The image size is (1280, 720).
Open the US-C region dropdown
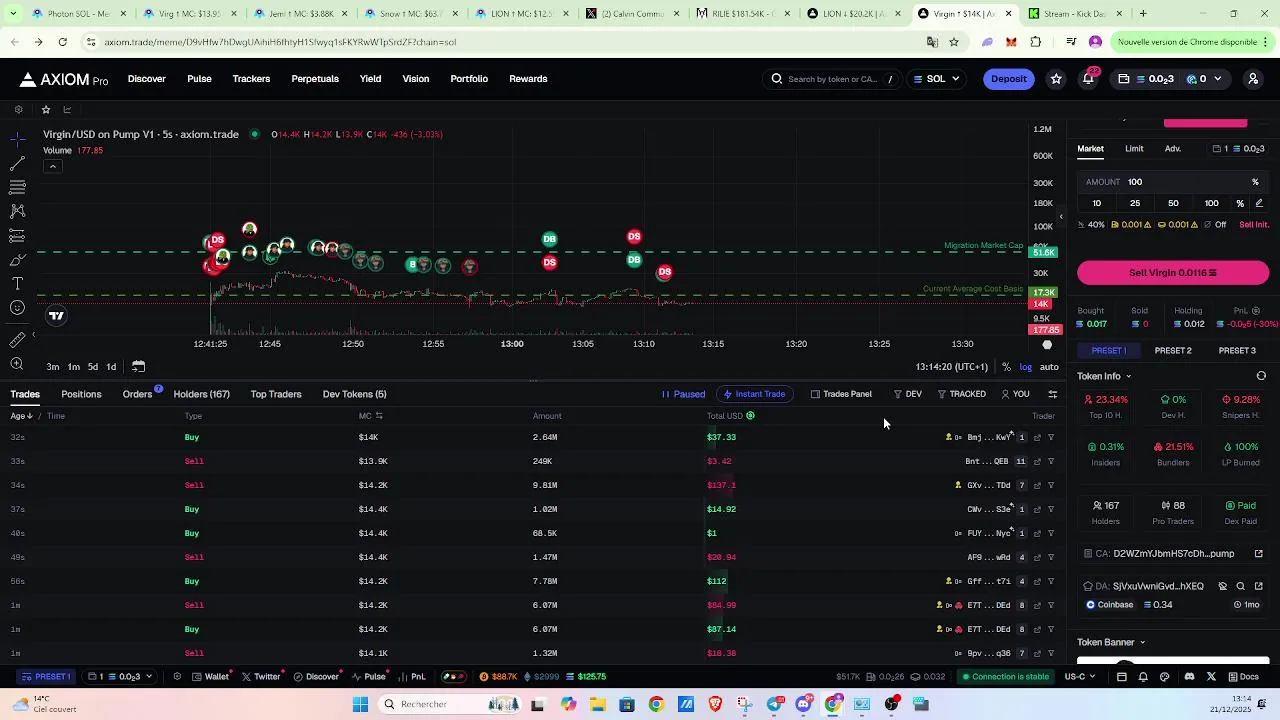[x=1079, y=677]
